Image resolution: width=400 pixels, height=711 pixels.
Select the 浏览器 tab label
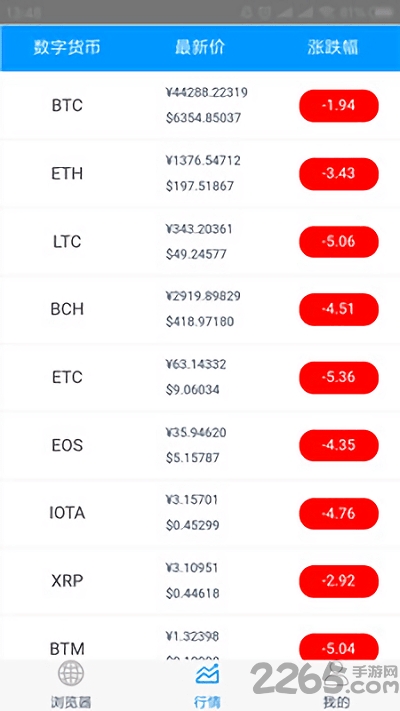coord(71,702)
